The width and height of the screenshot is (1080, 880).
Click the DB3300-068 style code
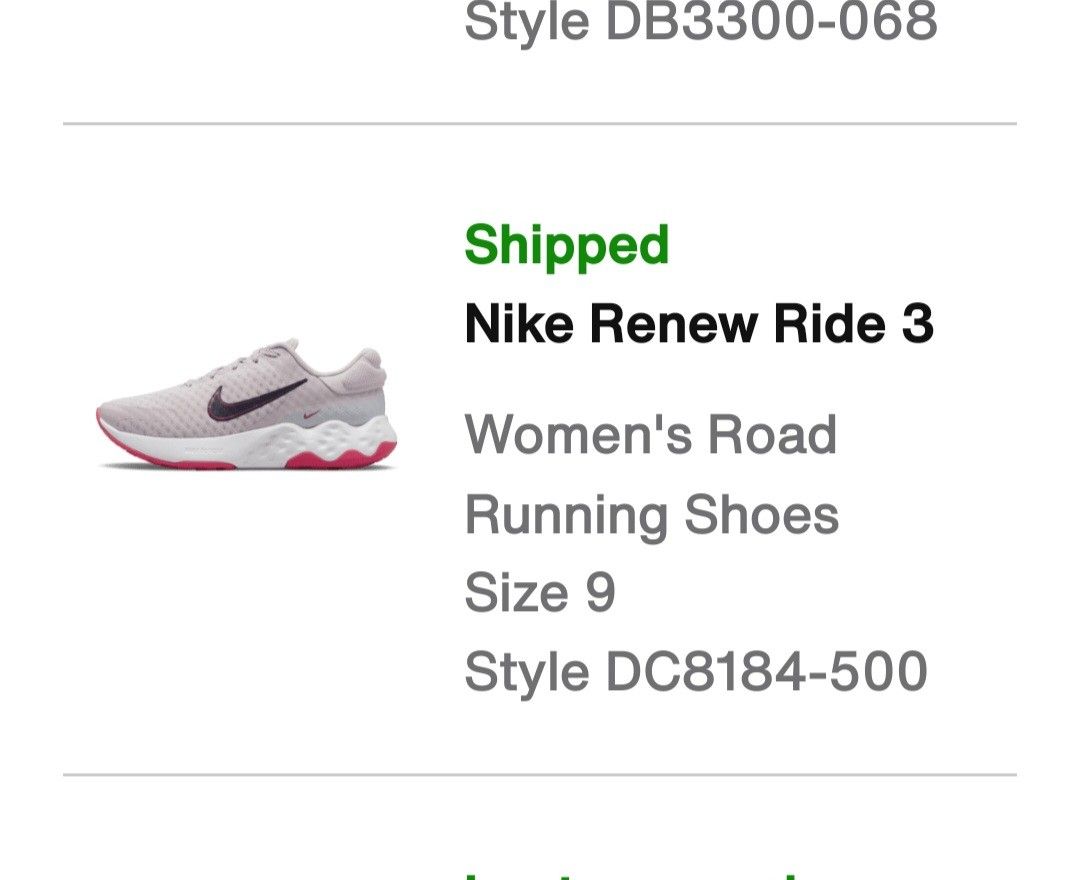tap(771, 22)
